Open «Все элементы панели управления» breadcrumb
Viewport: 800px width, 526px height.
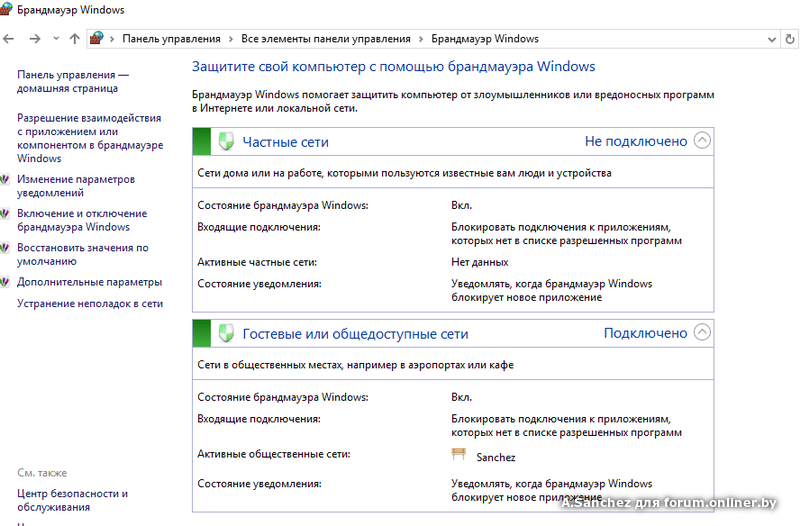[x=326, y=39]
